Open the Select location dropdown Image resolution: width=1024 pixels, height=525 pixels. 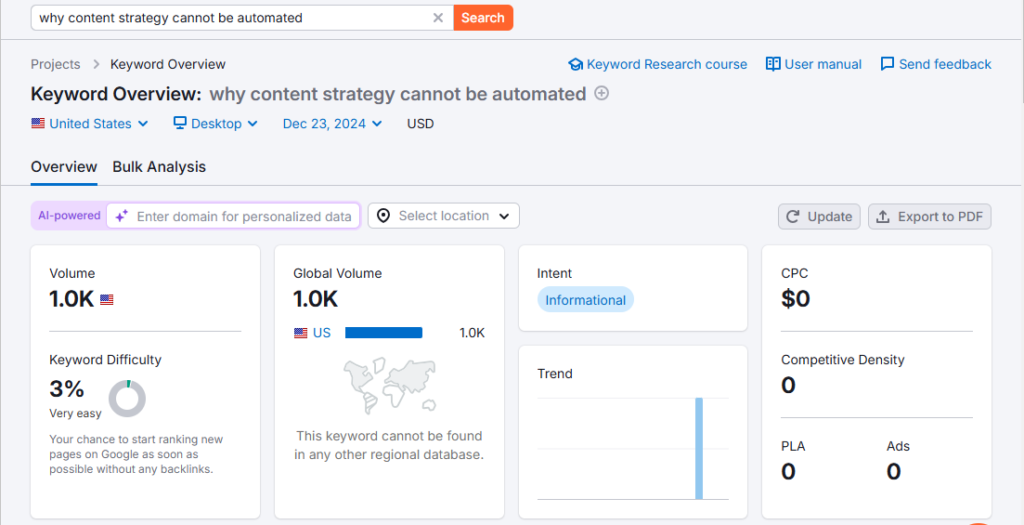pos(444,216)
